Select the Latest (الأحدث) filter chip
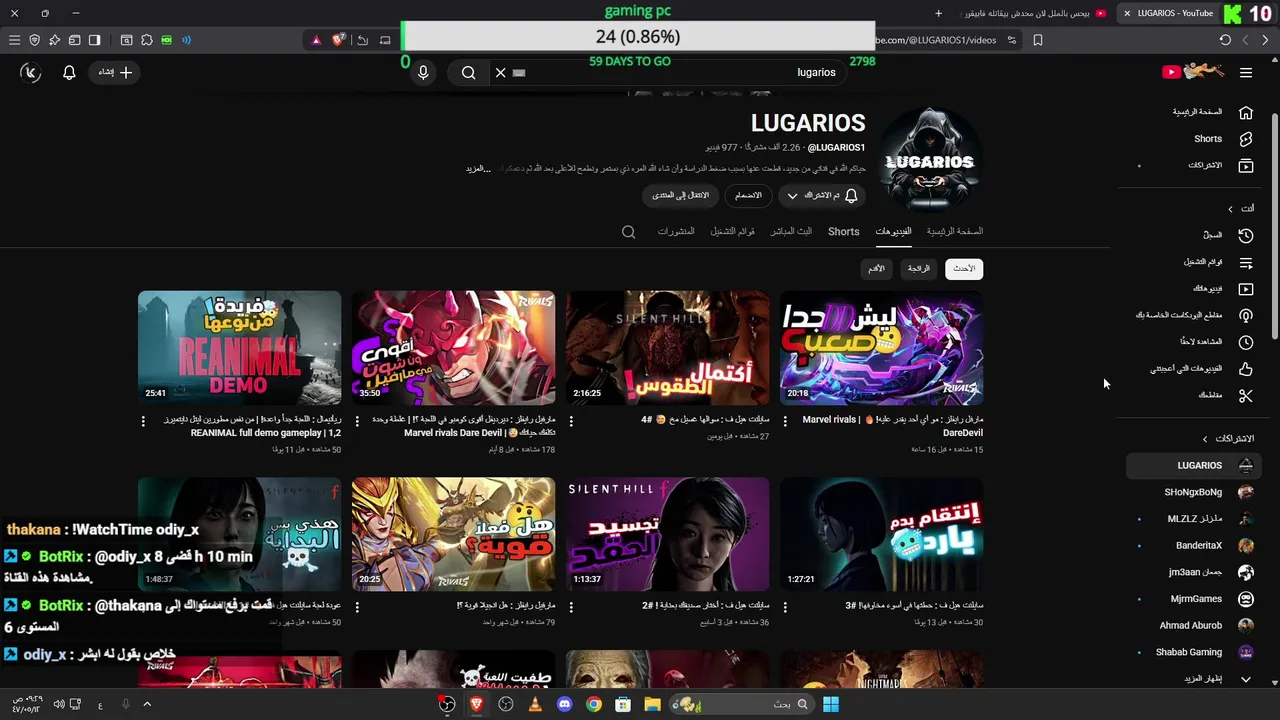This screenshot has height=720, width=1280. [964, 269]
